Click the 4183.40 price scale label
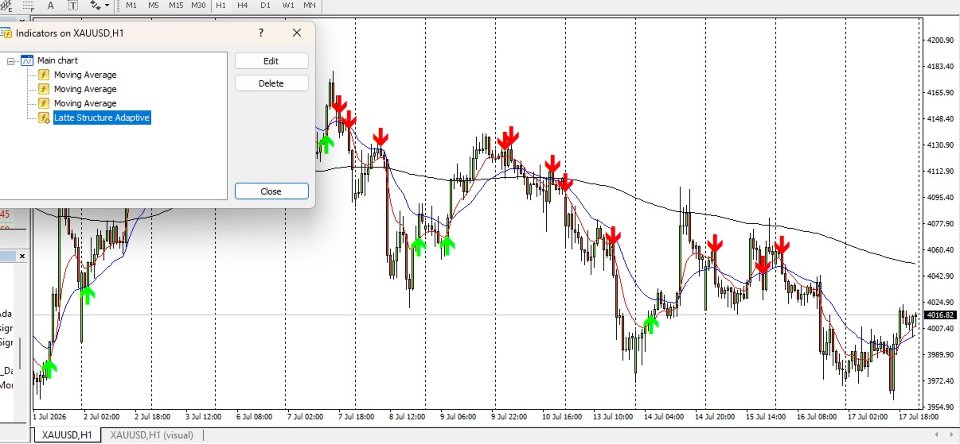This screenshot has width=960, height=444. tap(941, 66)
